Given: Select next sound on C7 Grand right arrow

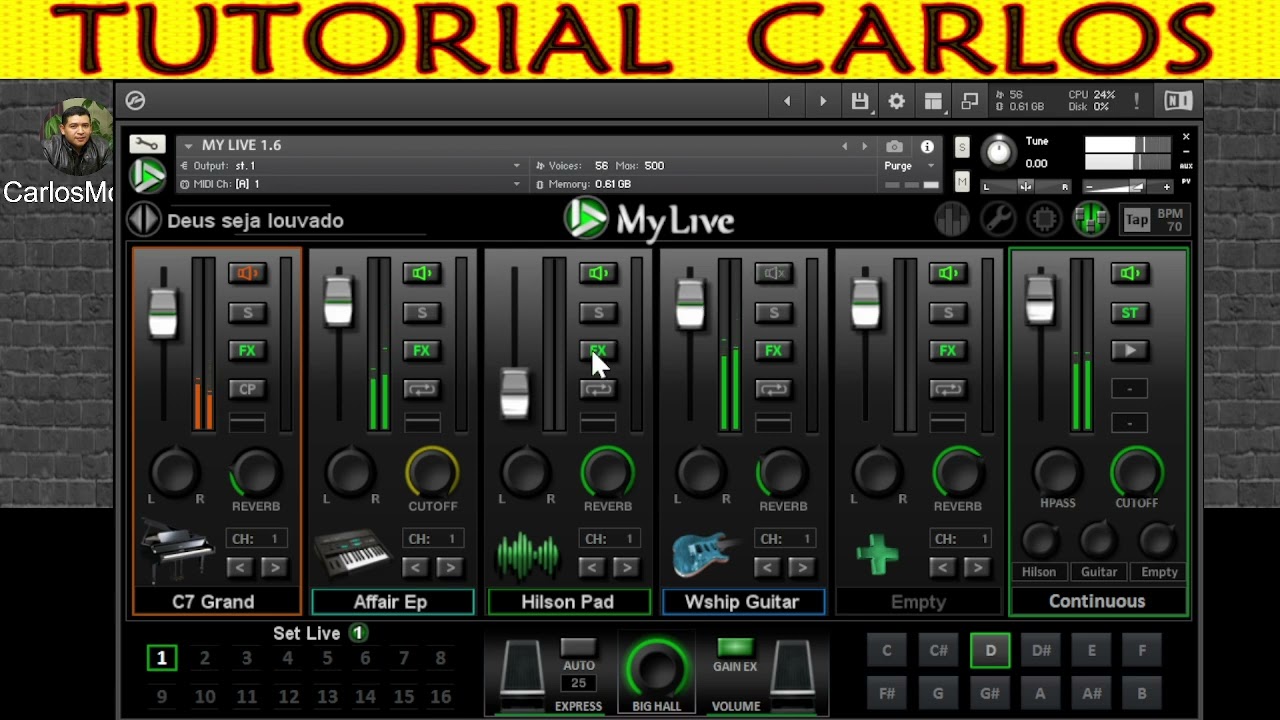Looking at the screenshot, I should click(273, 567).
